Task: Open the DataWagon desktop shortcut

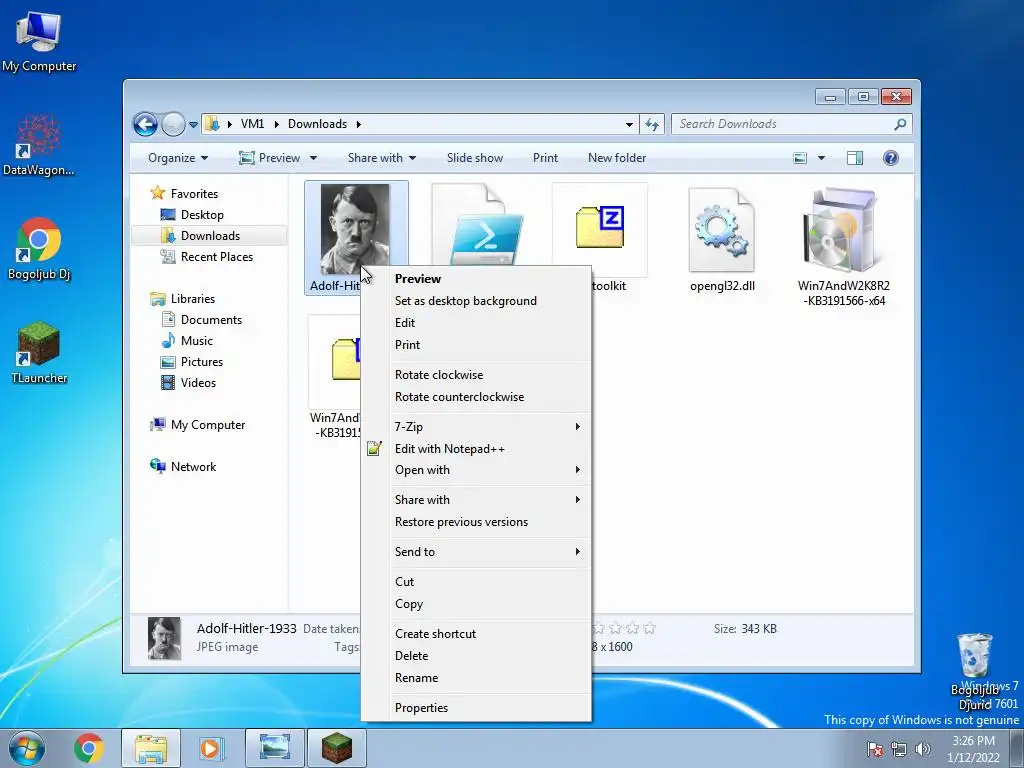Action: [x=39, y=145]
